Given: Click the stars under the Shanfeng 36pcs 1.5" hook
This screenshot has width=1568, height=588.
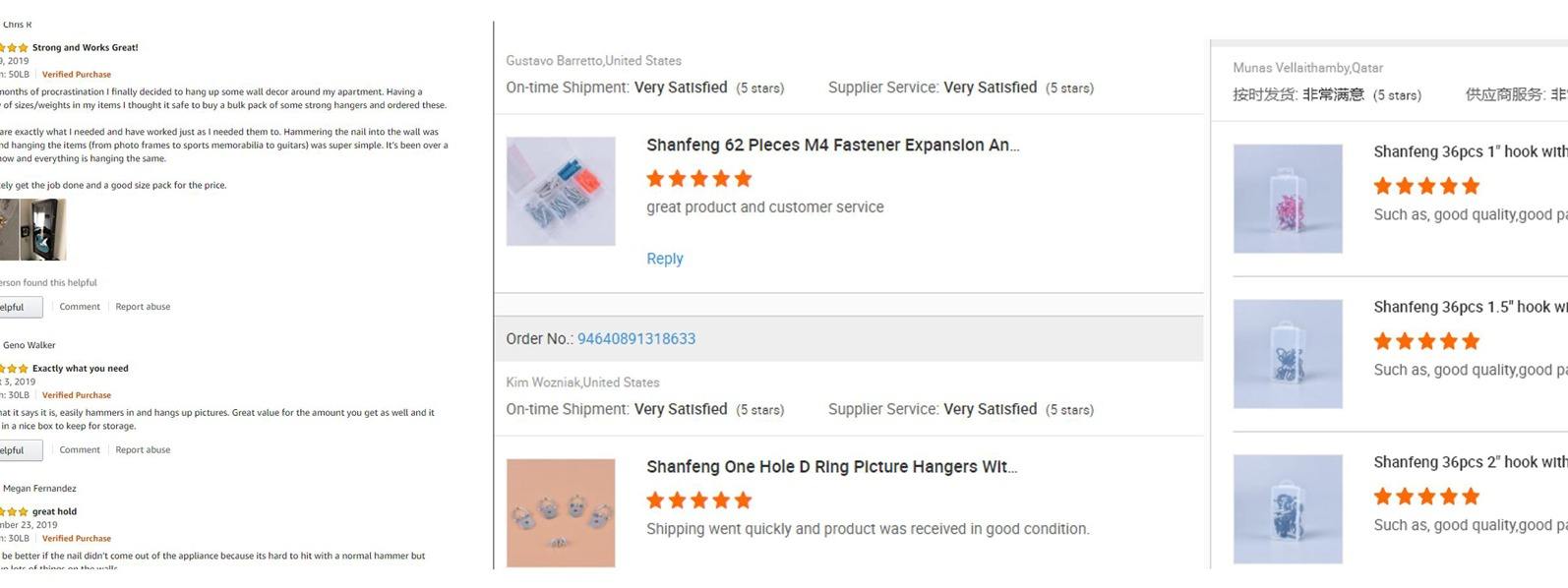Looking at the screenshot, I should (1425, 341).
